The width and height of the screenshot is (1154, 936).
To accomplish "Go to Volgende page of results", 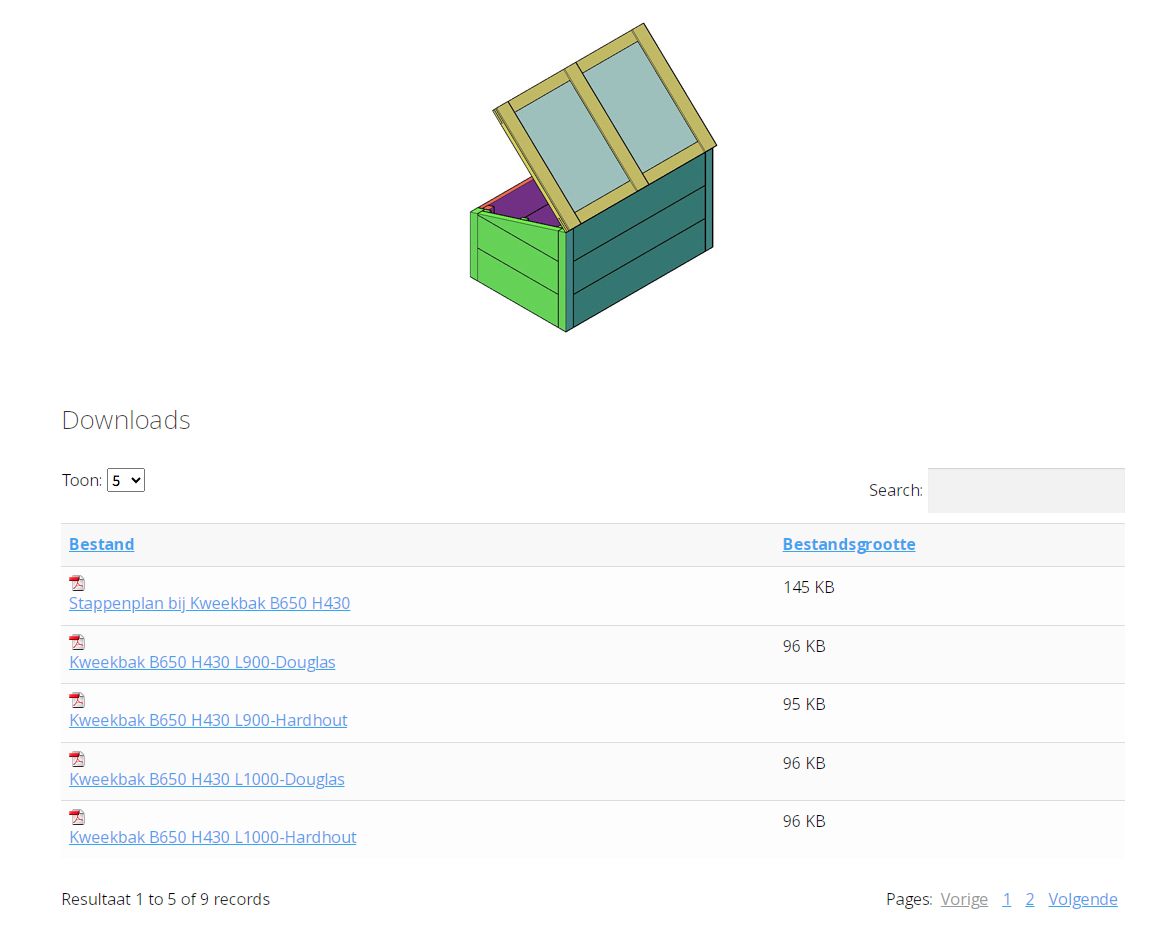I will click(1082, 899).
